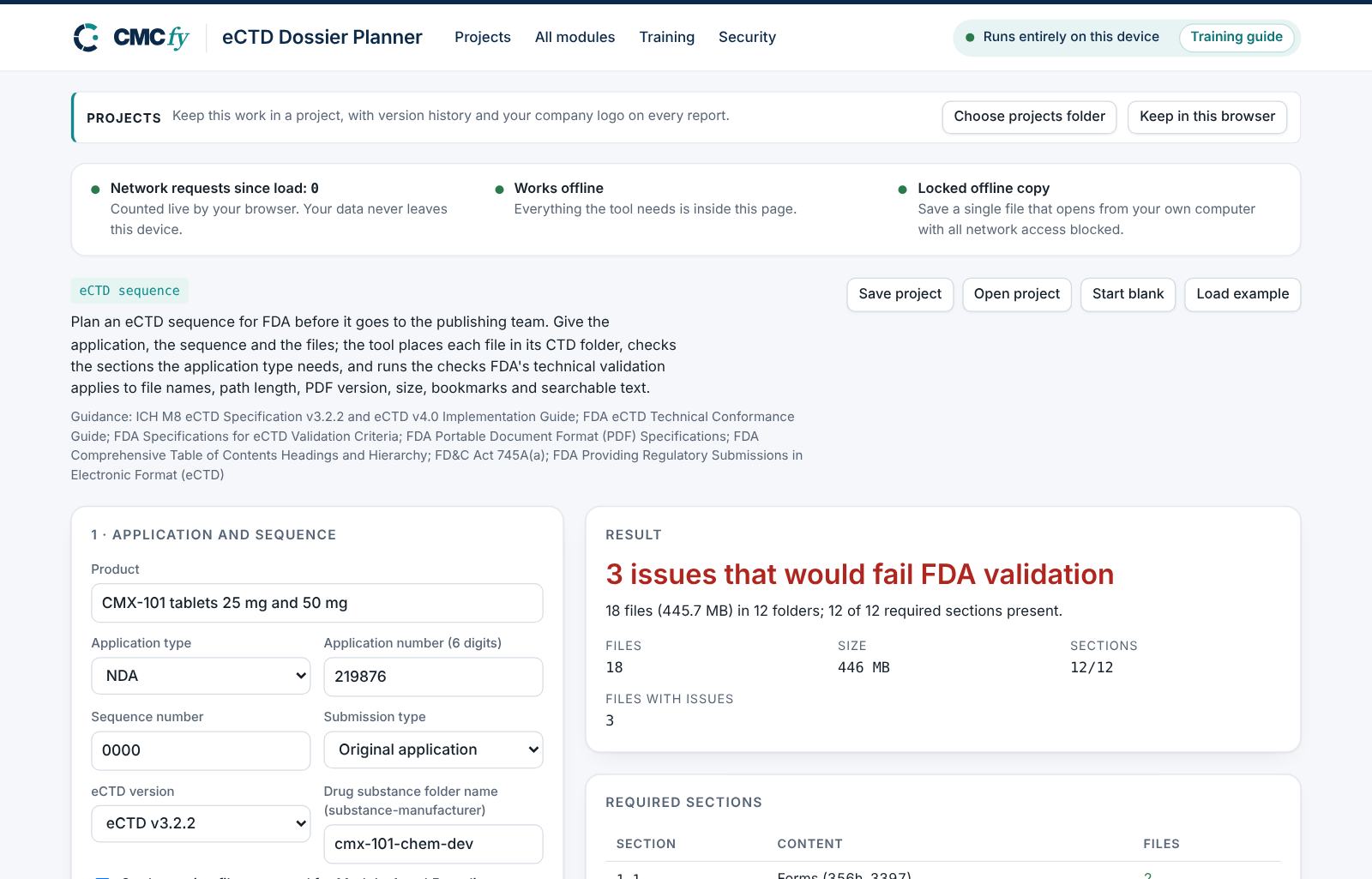Viewport: 1372px width, 879px height.
Task: Edit the Product name field
Action: tap(317, 603)
